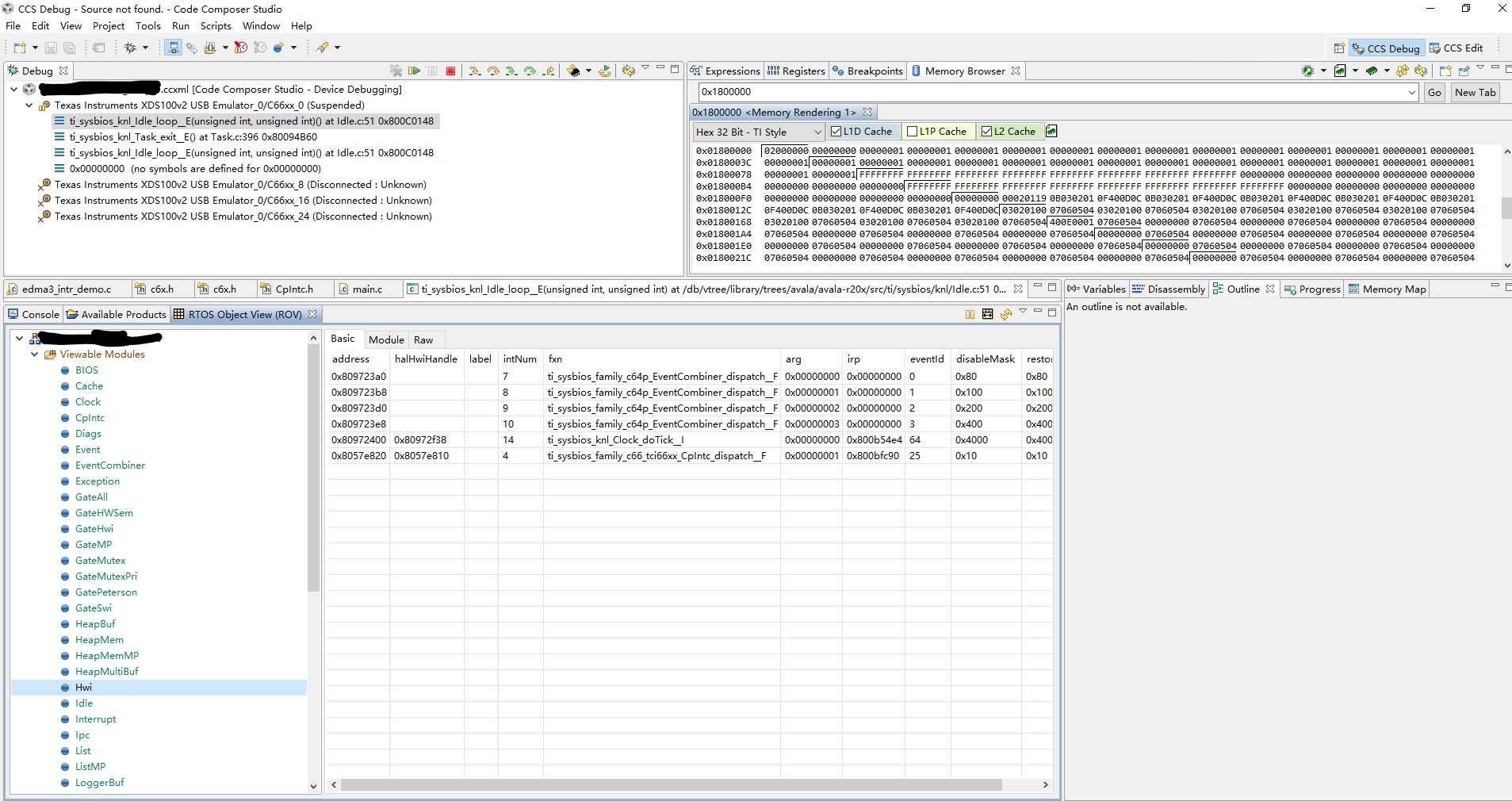Collapse the Viewable Modules tree node

[x=34, y=355]
